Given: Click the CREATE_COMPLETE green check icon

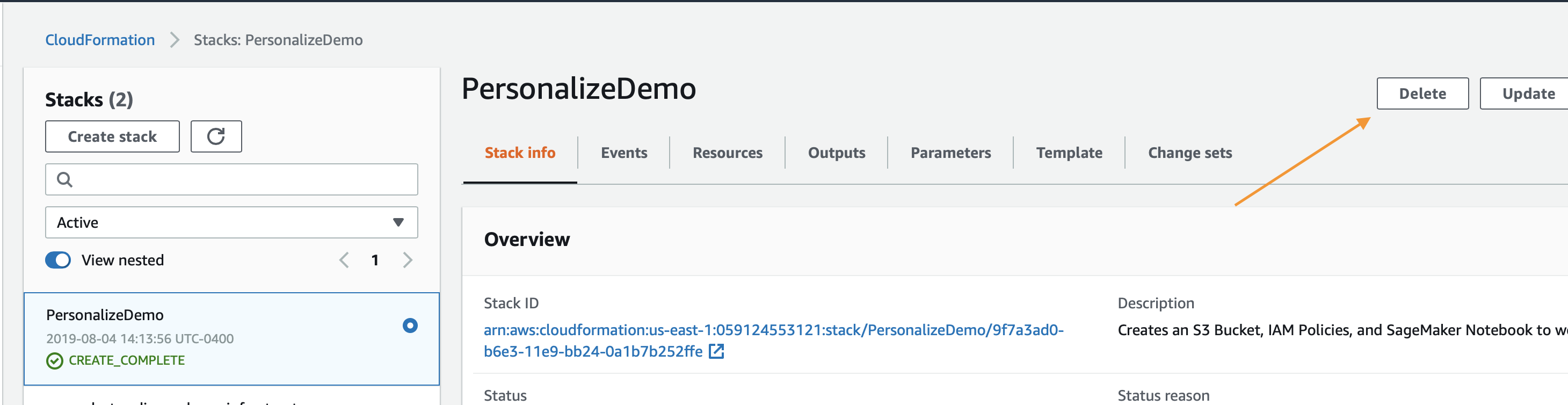Looking at the screenshot, I should pos(54,360).
